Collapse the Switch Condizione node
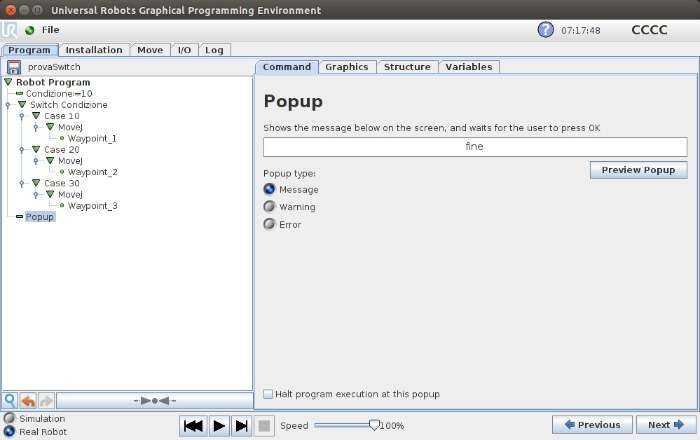 (x=22, y=104)
